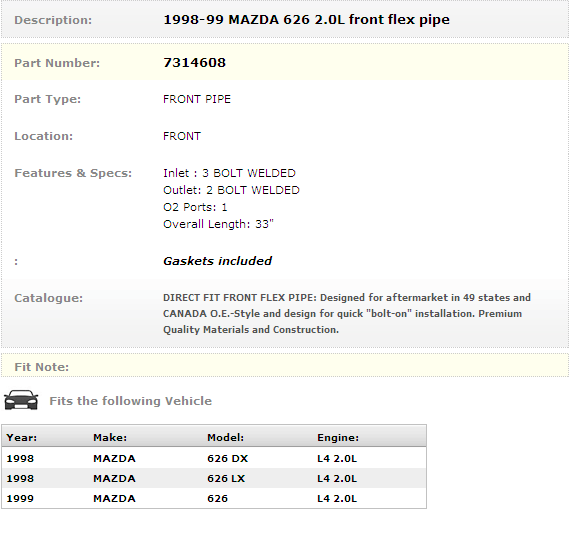The height and width of the screenshot is (549, 570).
Task: Click the Fit Note label
Action: (41, 367)
